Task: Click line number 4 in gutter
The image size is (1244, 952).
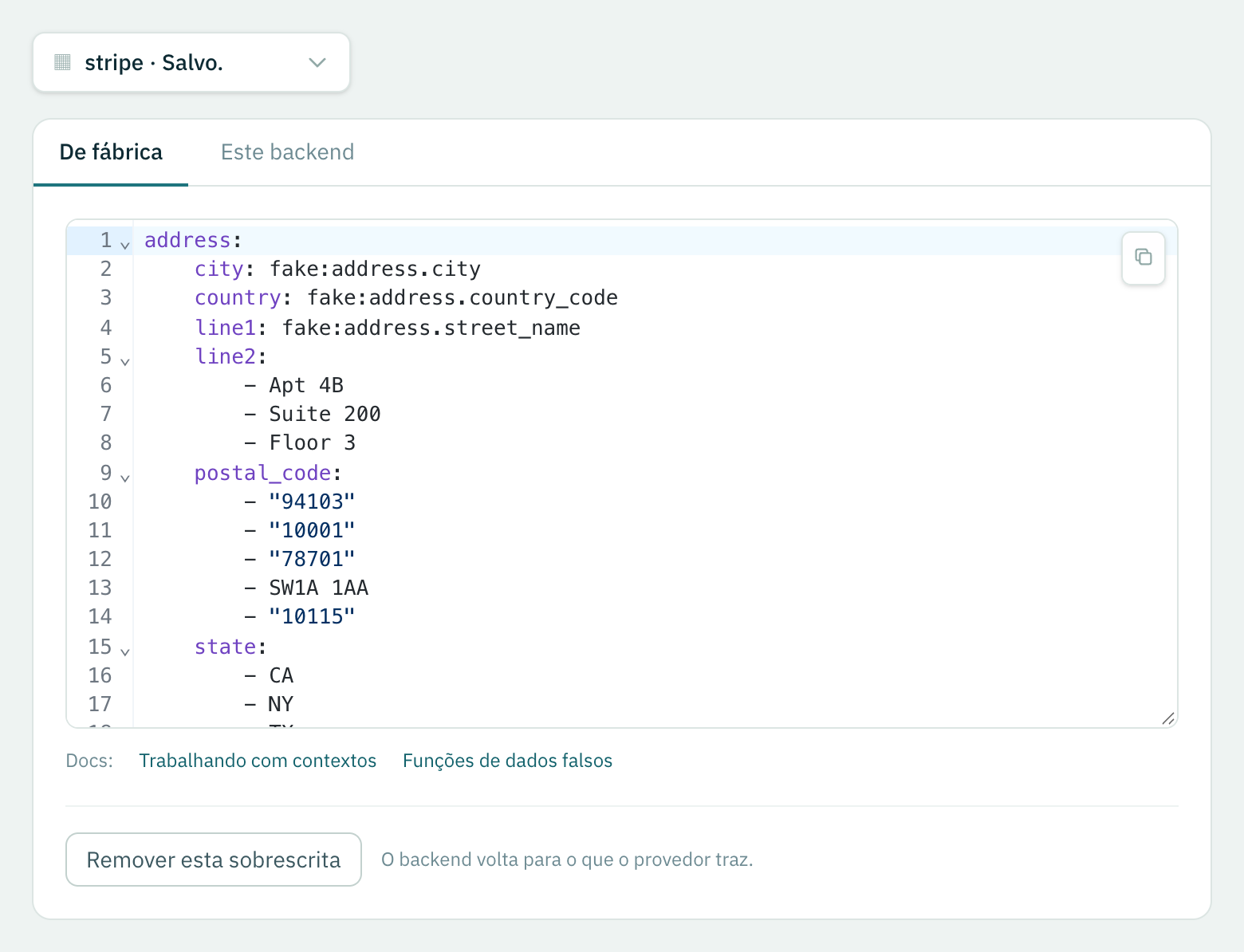Action: (106, 328)
